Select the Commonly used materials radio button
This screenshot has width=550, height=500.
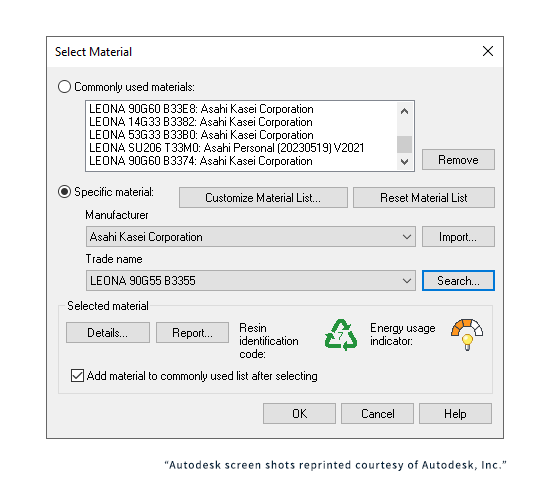(65, 87)
